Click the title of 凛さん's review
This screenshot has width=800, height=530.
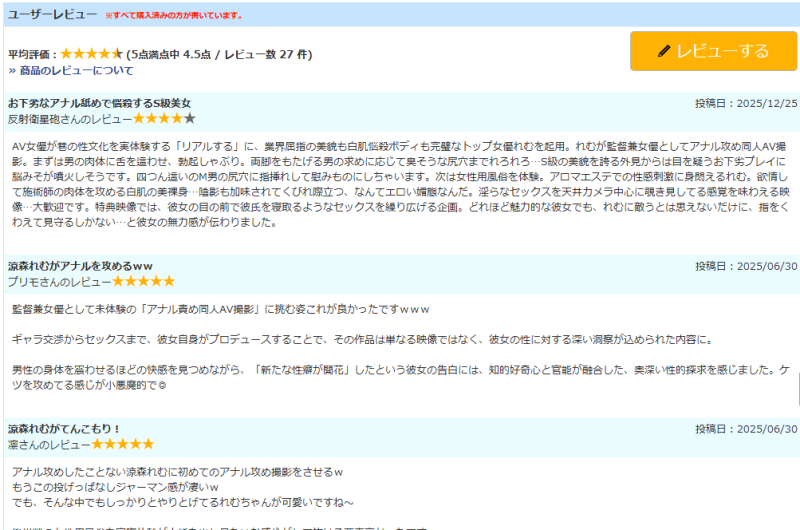[64, 428]
